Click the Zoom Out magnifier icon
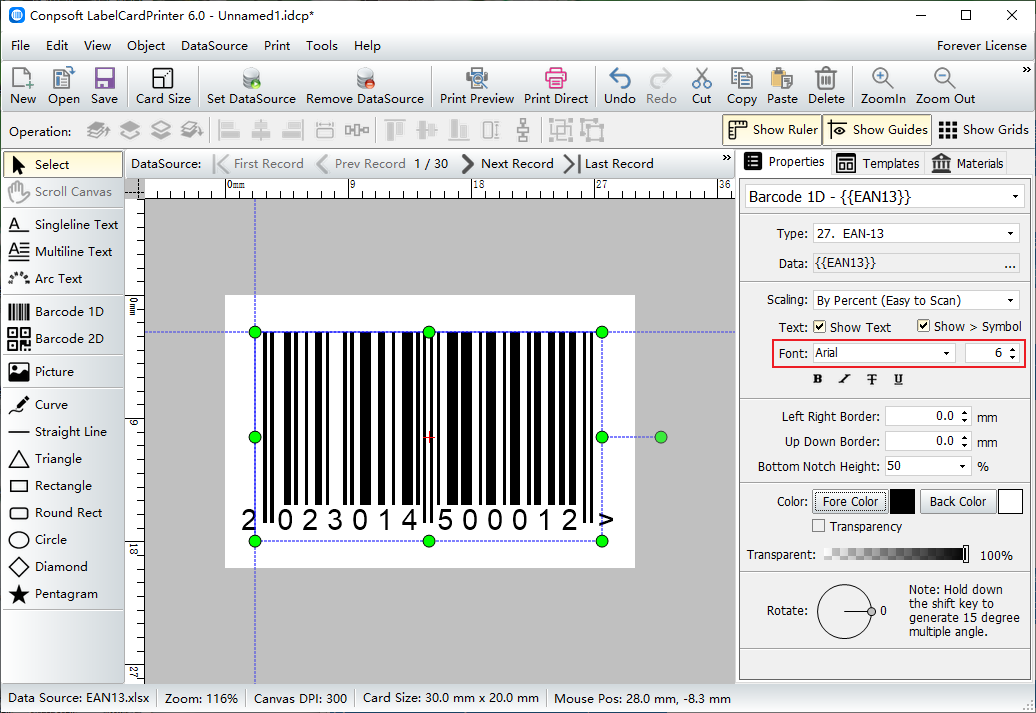This screenshot has width=1036, height=713. point(945,86)
